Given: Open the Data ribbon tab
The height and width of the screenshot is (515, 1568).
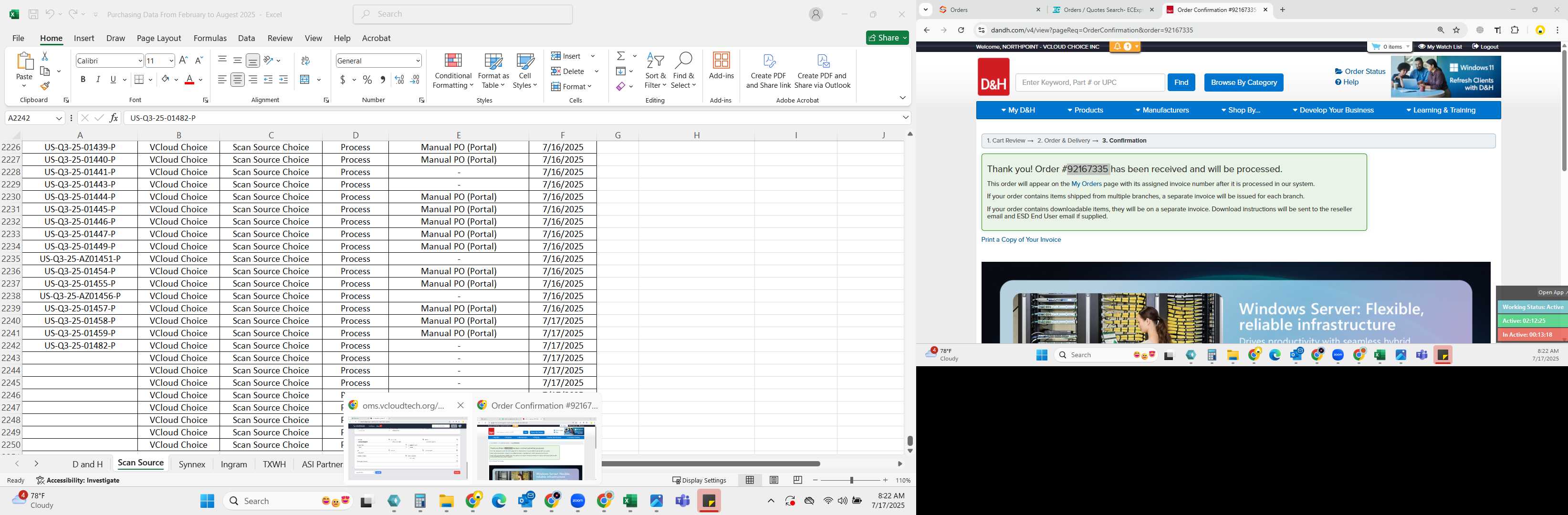Looking at the screenshot, I should click(x=247, y=38).
